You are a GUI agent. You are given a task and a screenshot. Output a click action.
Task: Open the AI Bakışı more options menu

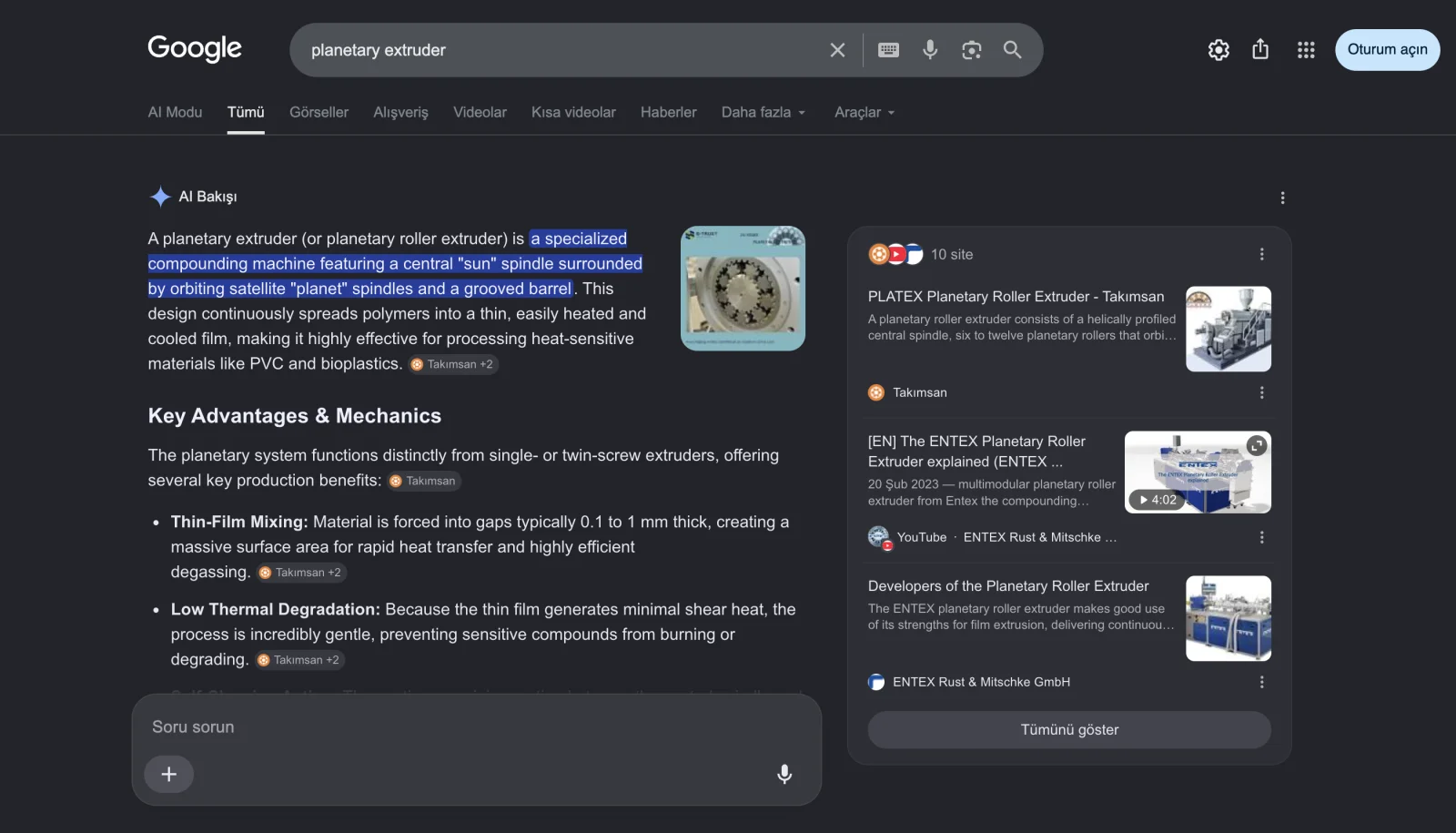point(1282,198)
